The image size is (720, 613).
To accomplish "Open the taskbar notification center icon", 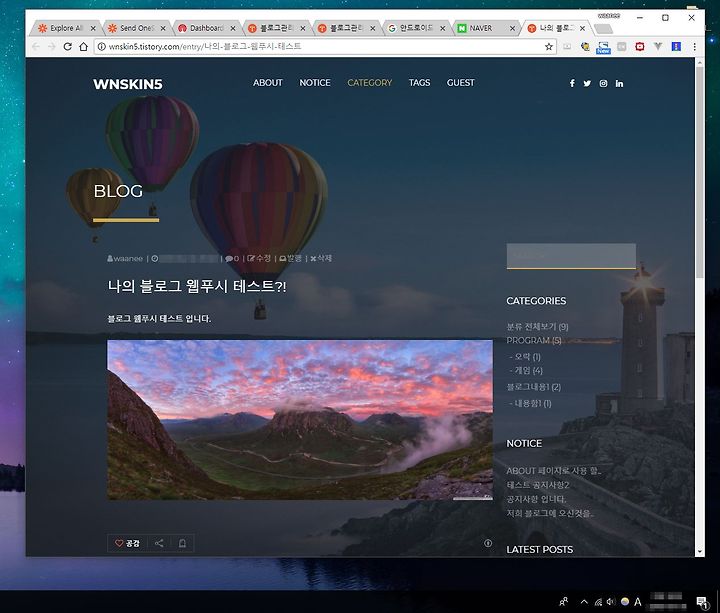I will point(702,602).
